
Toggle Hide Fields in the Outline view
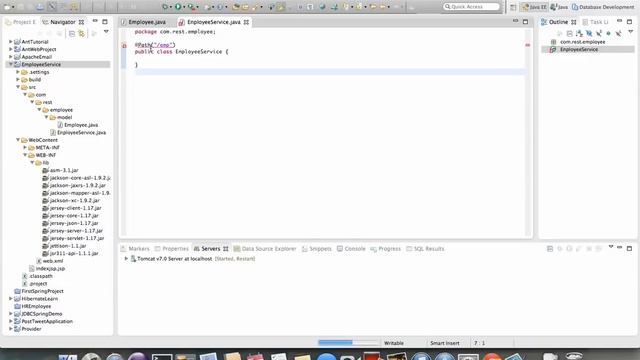pos(589,33)
